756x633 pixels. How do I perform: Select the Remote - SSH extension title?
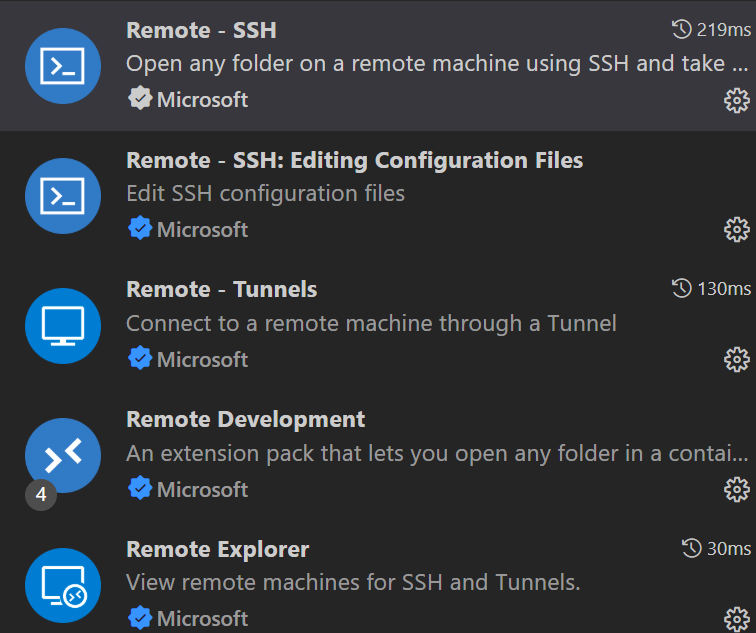(201, 30)
